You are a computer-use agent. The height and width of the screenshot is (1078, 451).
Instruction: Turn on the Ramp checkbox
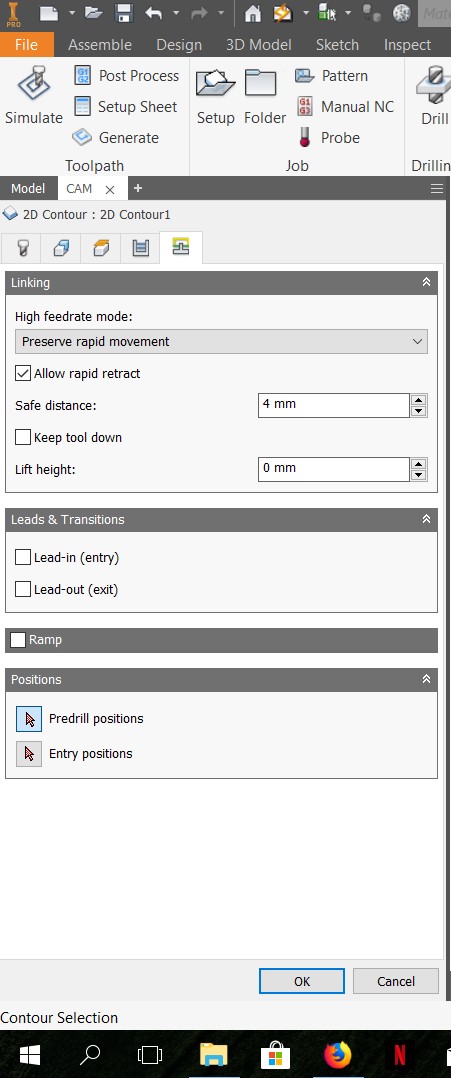click(x=19, y=640)
